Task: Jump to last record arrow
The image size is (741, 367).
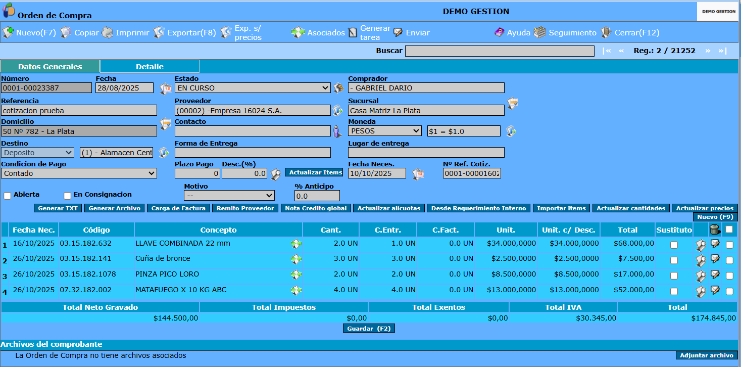Action: tap(722, 51)
